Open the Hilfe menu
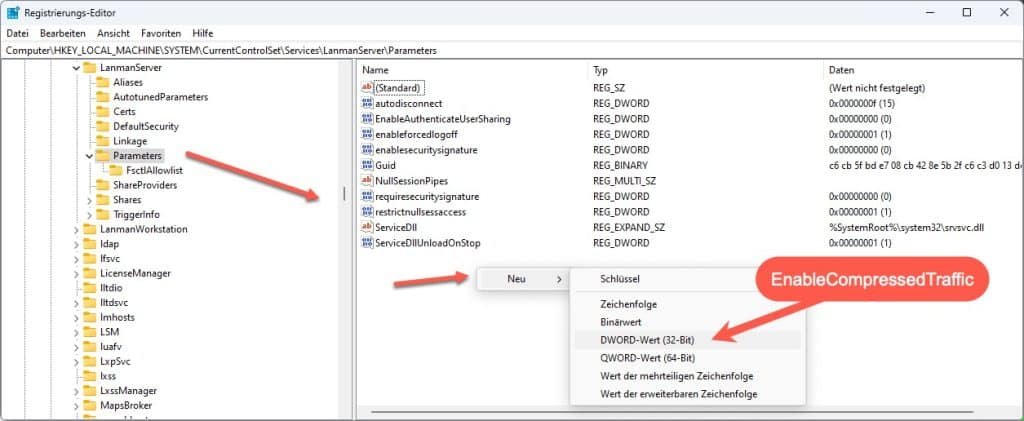 pos(202,33)
